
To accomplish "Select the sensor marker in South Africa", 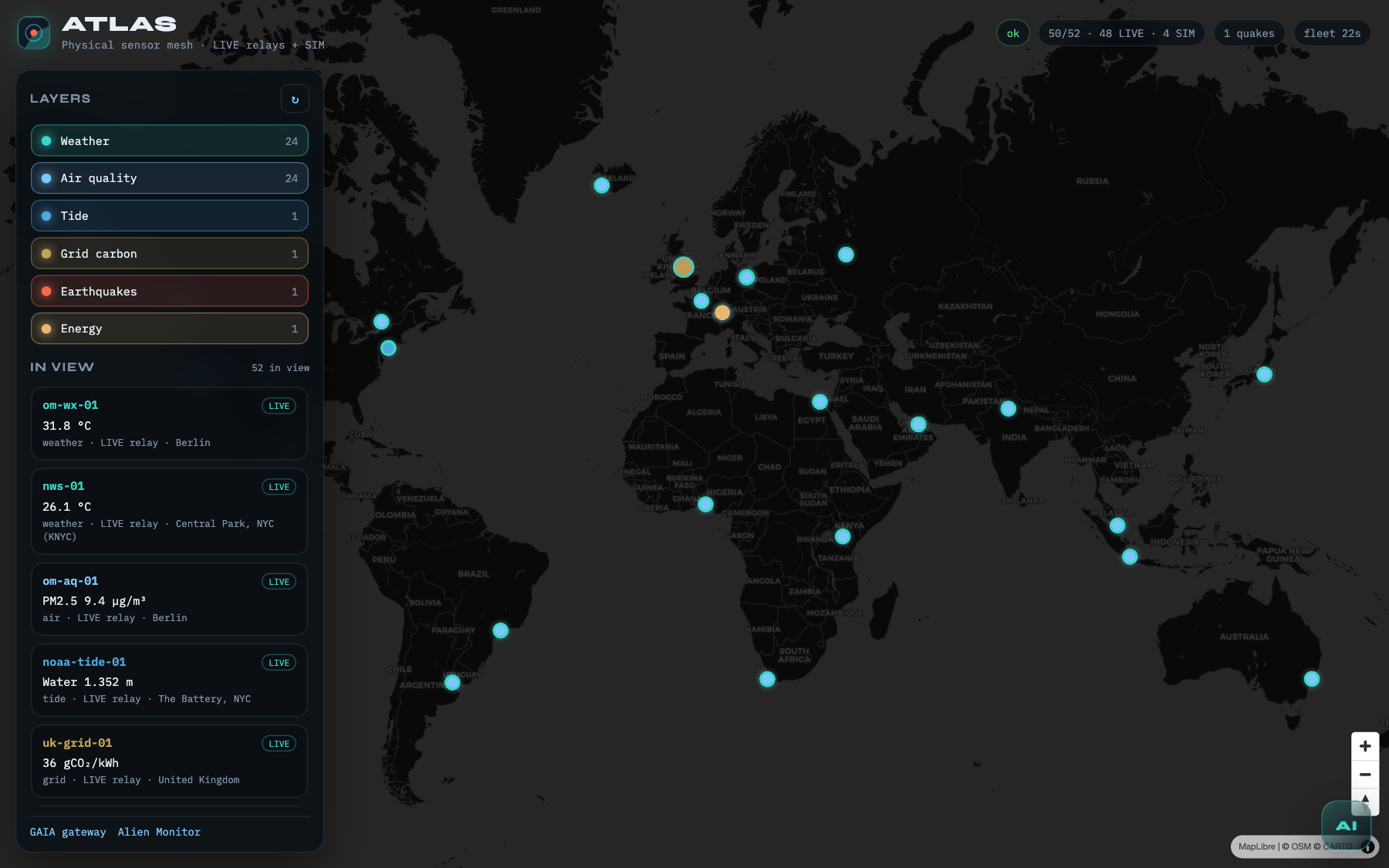I will (x=767, y=679).
